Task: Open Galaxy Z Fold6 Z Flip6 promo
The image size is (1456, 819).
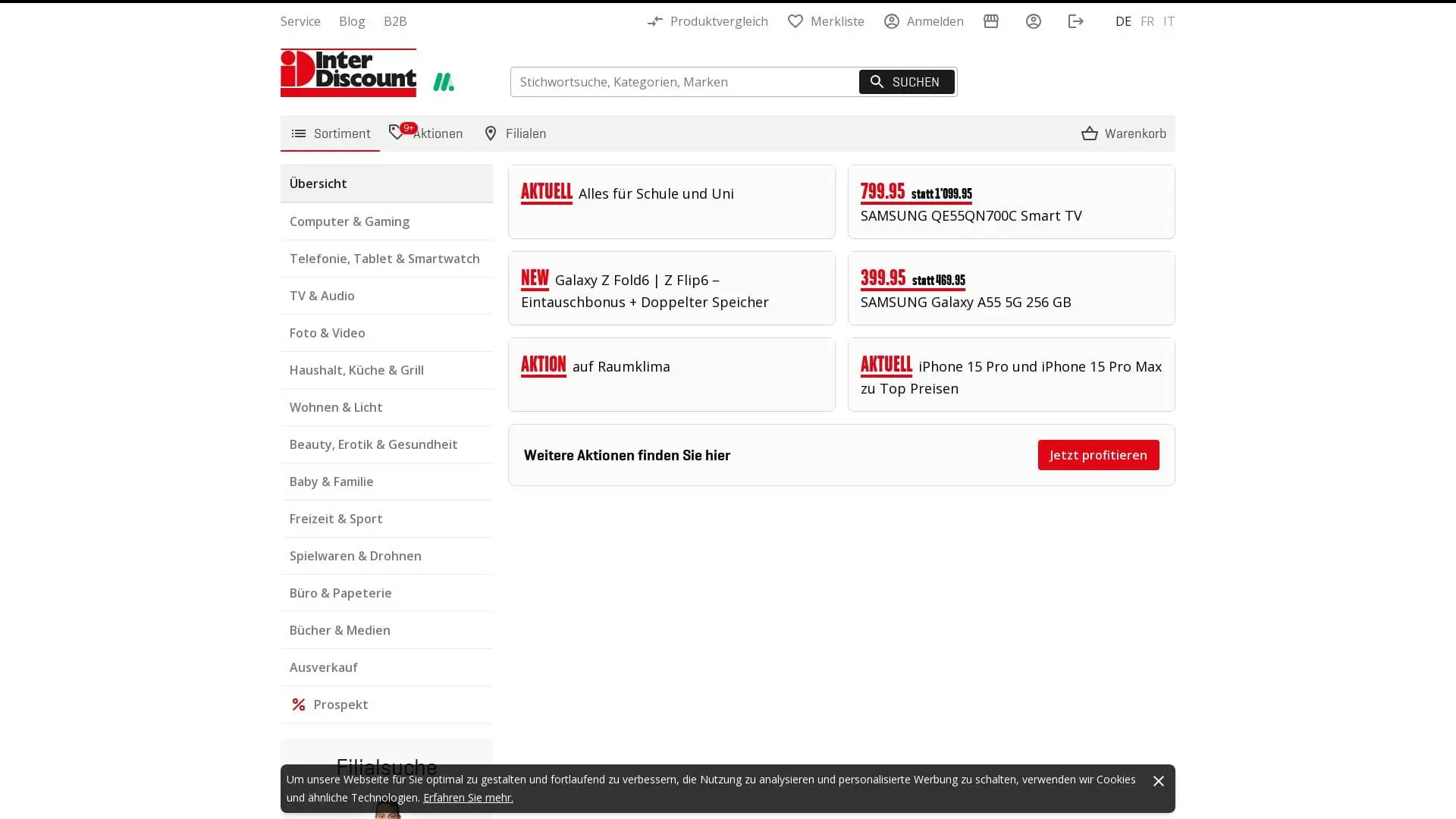Action: pos(672,288)
